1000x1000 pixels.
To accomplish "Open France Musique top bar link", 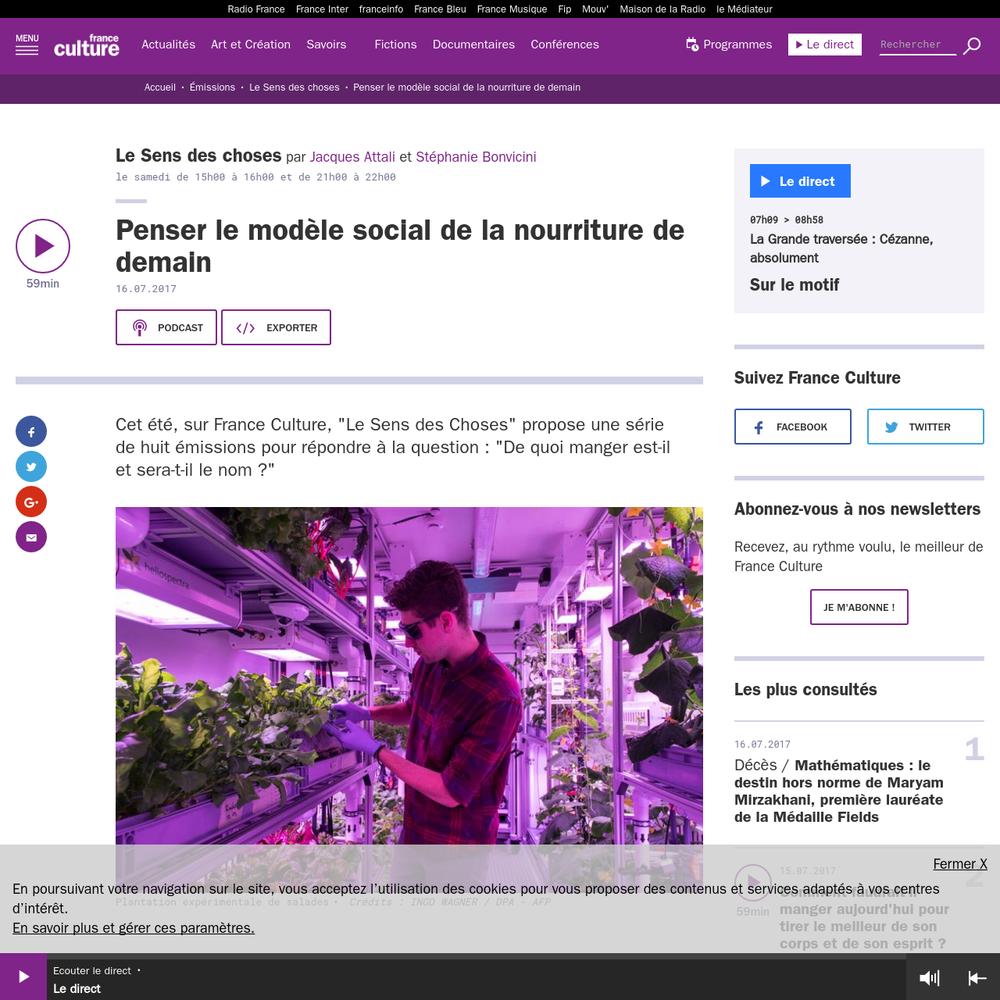I will (x=512, y=9).
